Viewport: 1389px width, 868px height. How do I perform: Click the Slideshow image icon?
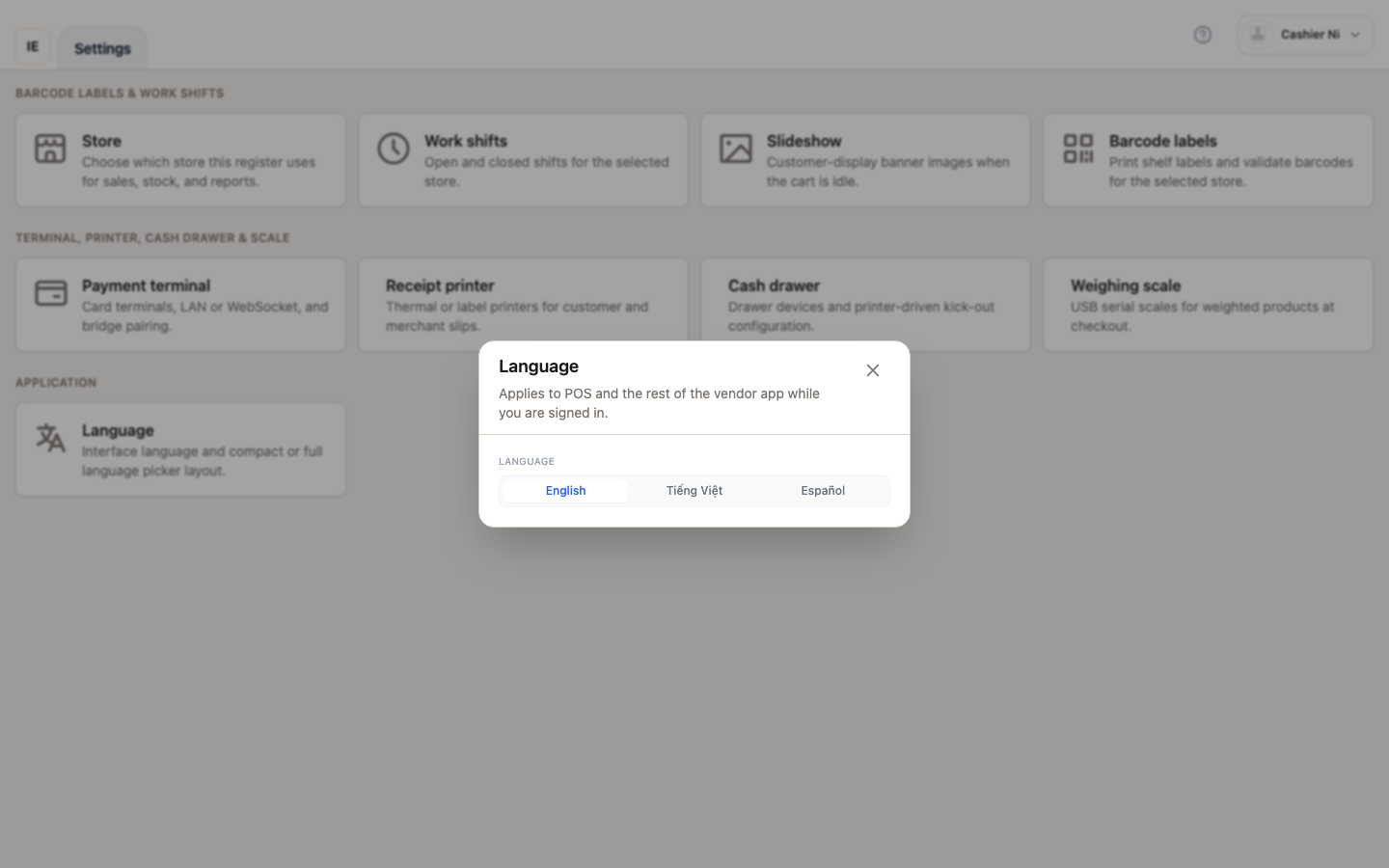pyautogui.click(x=736, y=149)
